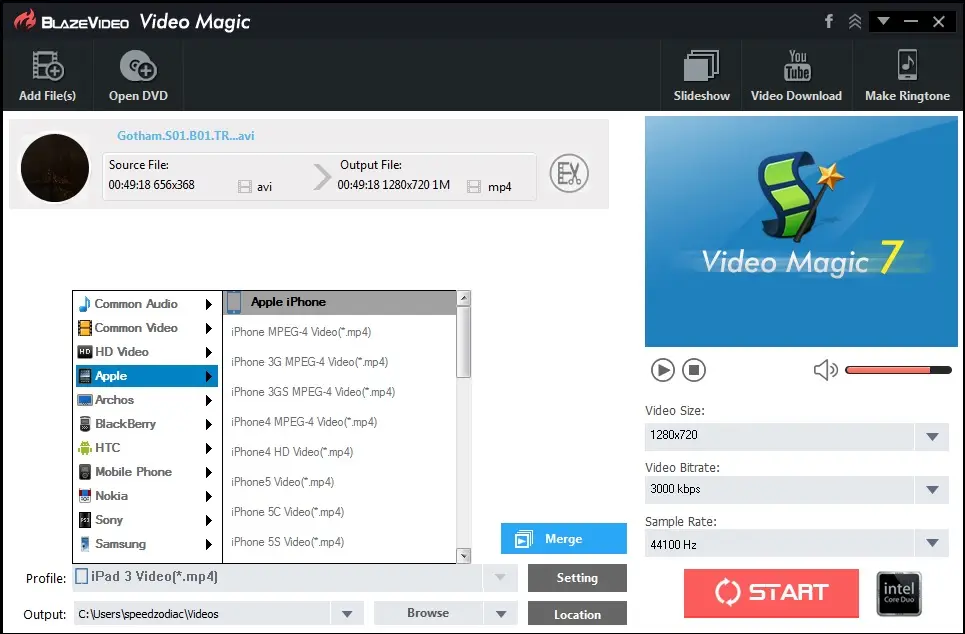Open the Gotham.S01.B01.TR...avi file name

click(x=186, y=135)
